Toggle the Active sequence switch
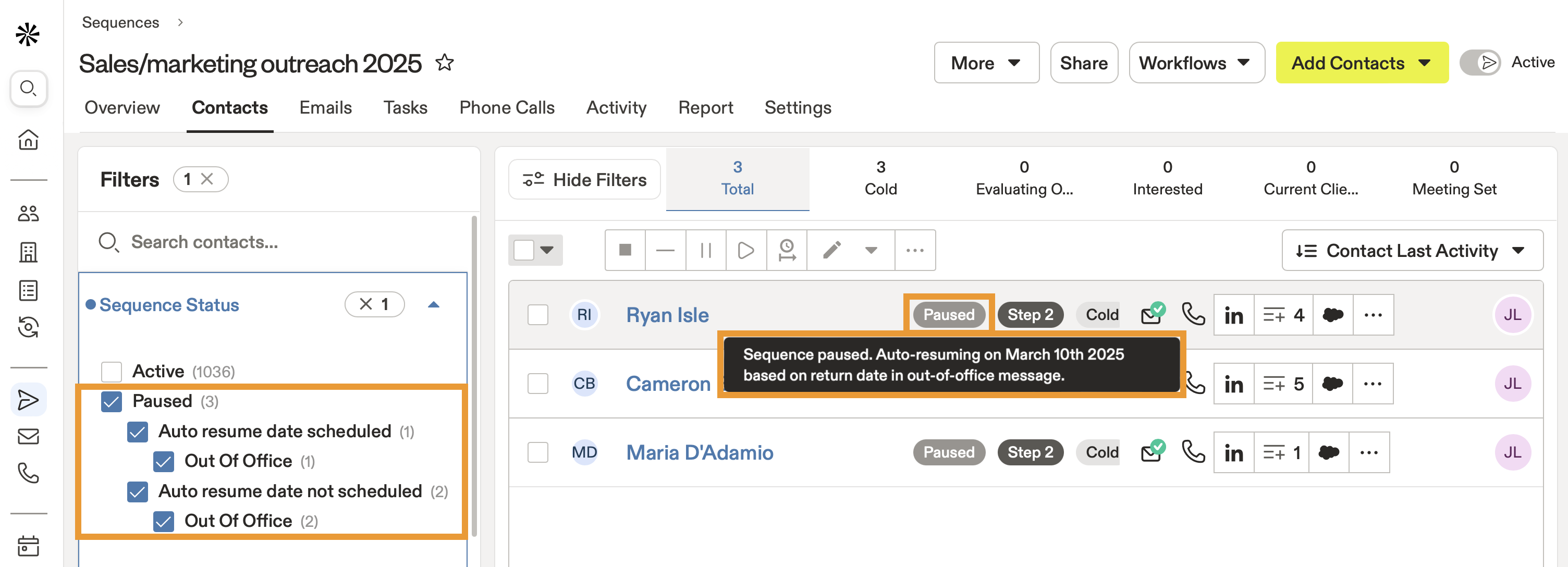 pyautogui.click(x=1480, y=63)
